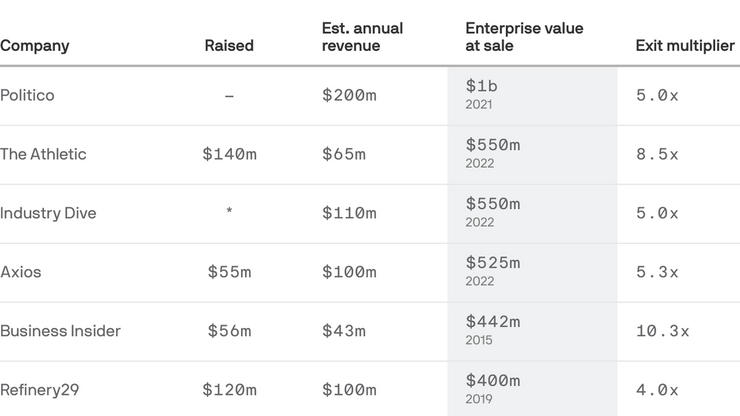Select The Athletic row label

tap(43, 154)
